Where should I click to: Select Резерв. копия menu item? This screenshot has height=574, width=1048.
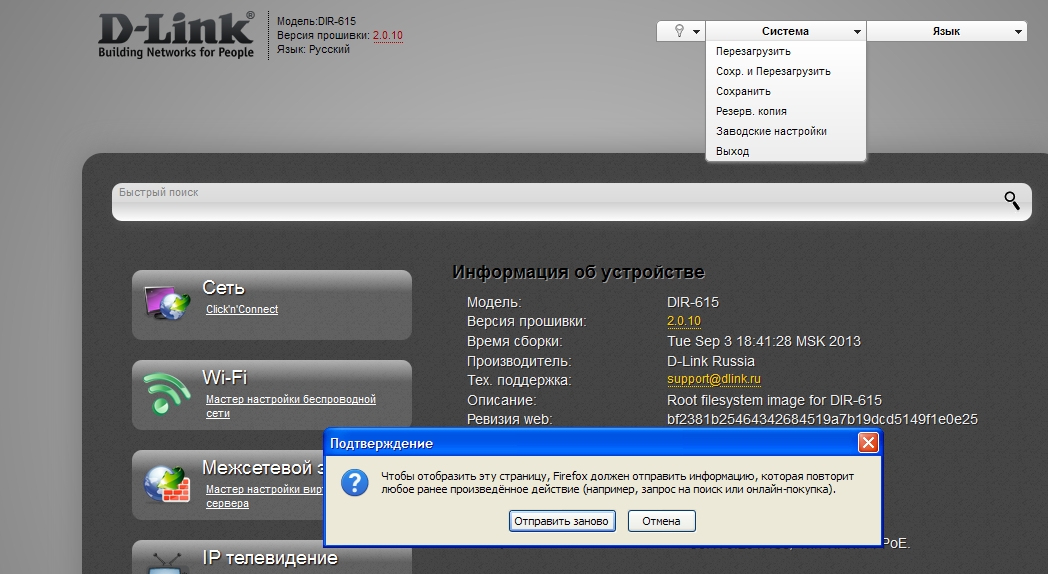pyautogui.click(x=751, y=111)
